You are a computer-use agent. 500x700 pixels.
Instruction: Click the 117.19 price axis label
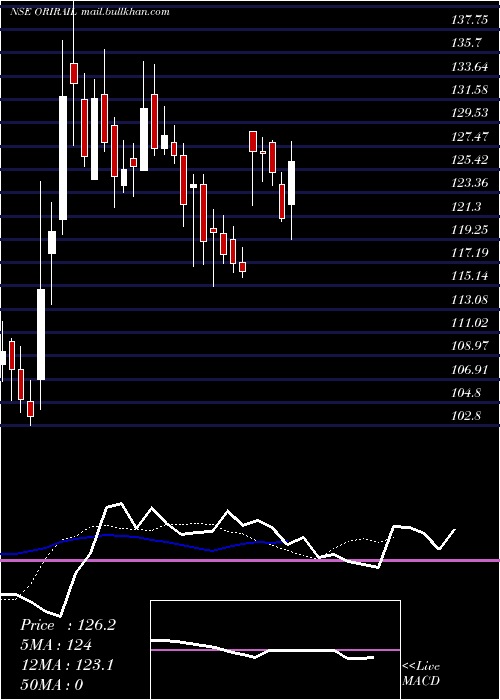coord(470,253)
